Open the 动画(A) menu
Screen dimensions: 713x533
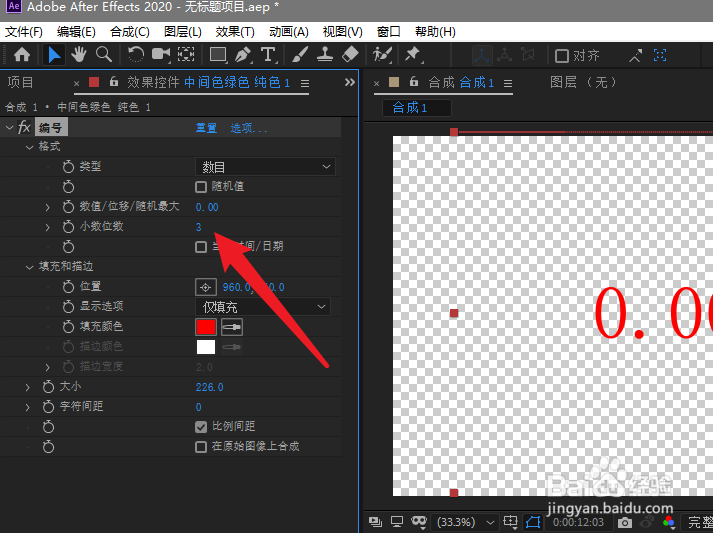(x=289, y=32)
